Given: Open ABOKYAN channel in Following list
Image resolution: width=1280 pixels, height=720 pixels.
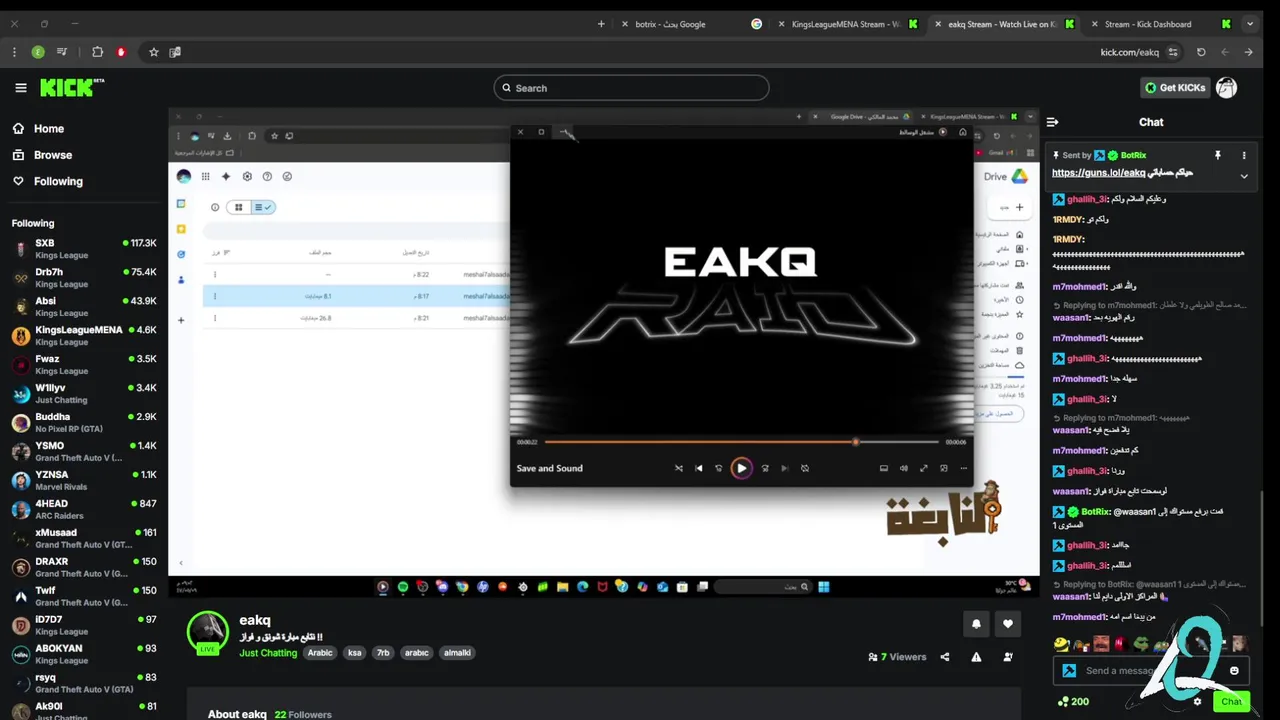Looking at the screenshot, I should click(x=84, y=655).
